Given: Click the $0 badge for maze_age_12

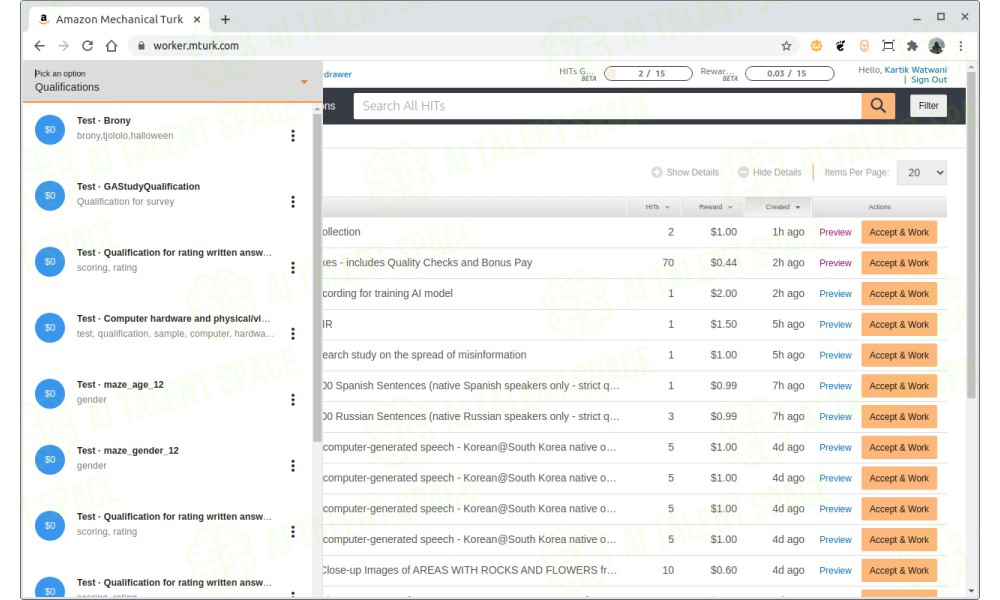Looking at the screenshot, I should 50,393.
